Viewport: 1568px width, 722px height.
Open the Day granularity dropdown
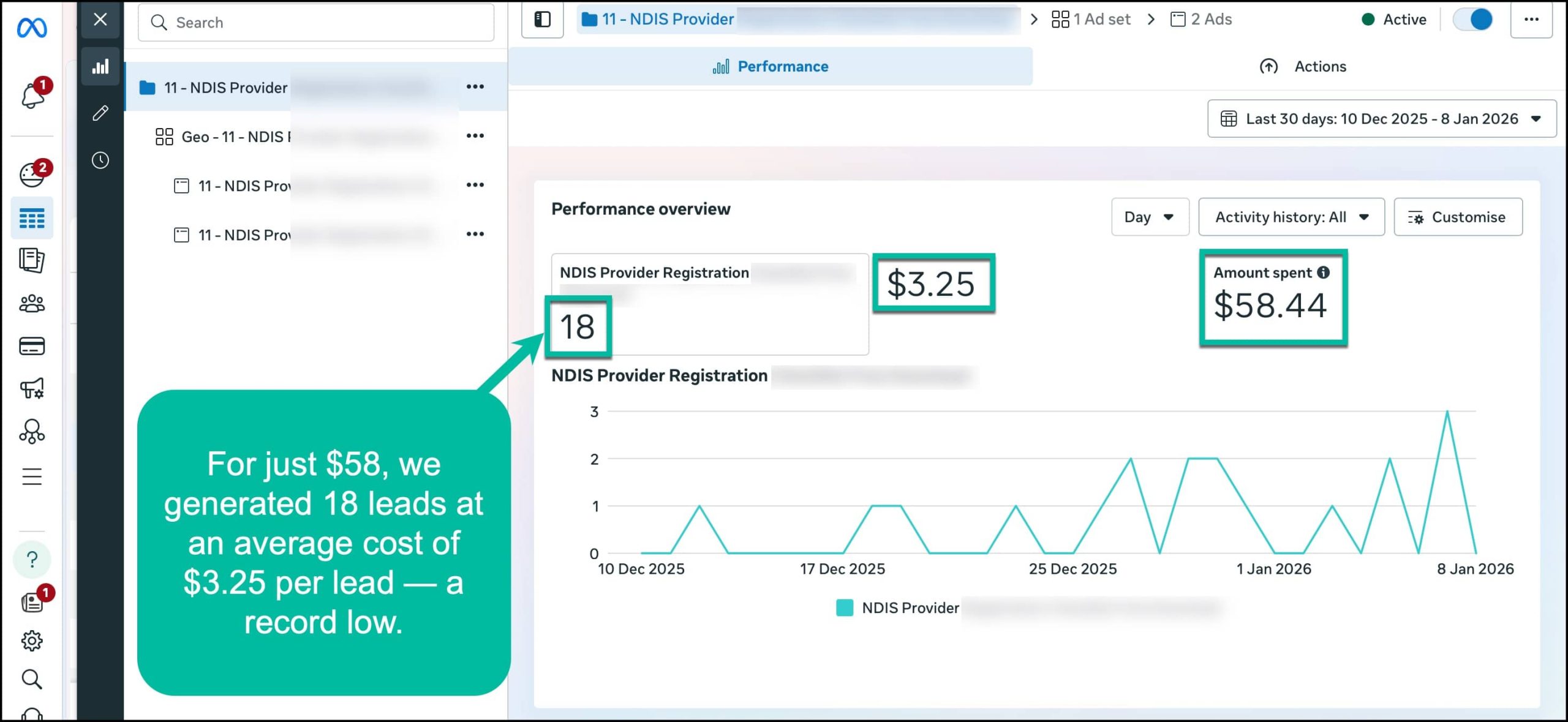(1150, 217)
